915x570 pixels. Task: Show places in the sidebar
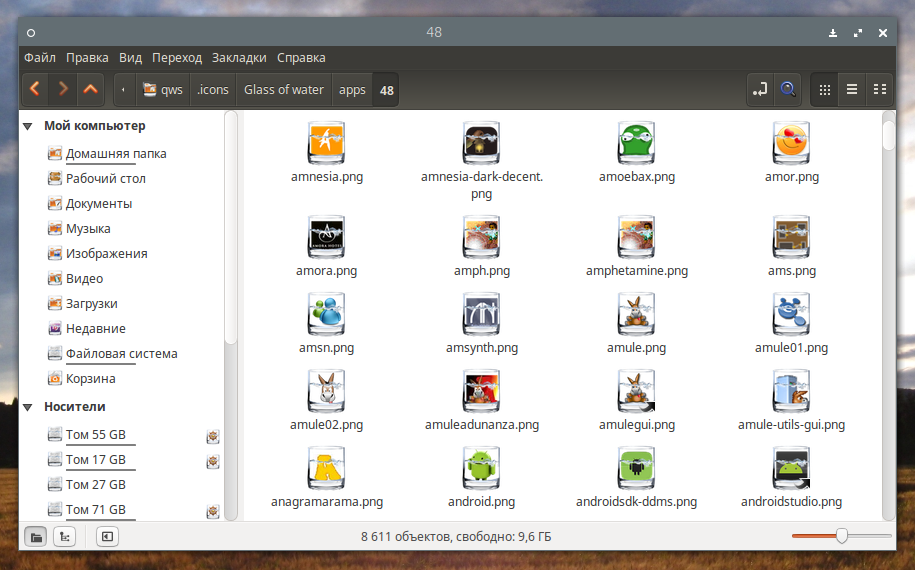[x=36, y=537]
